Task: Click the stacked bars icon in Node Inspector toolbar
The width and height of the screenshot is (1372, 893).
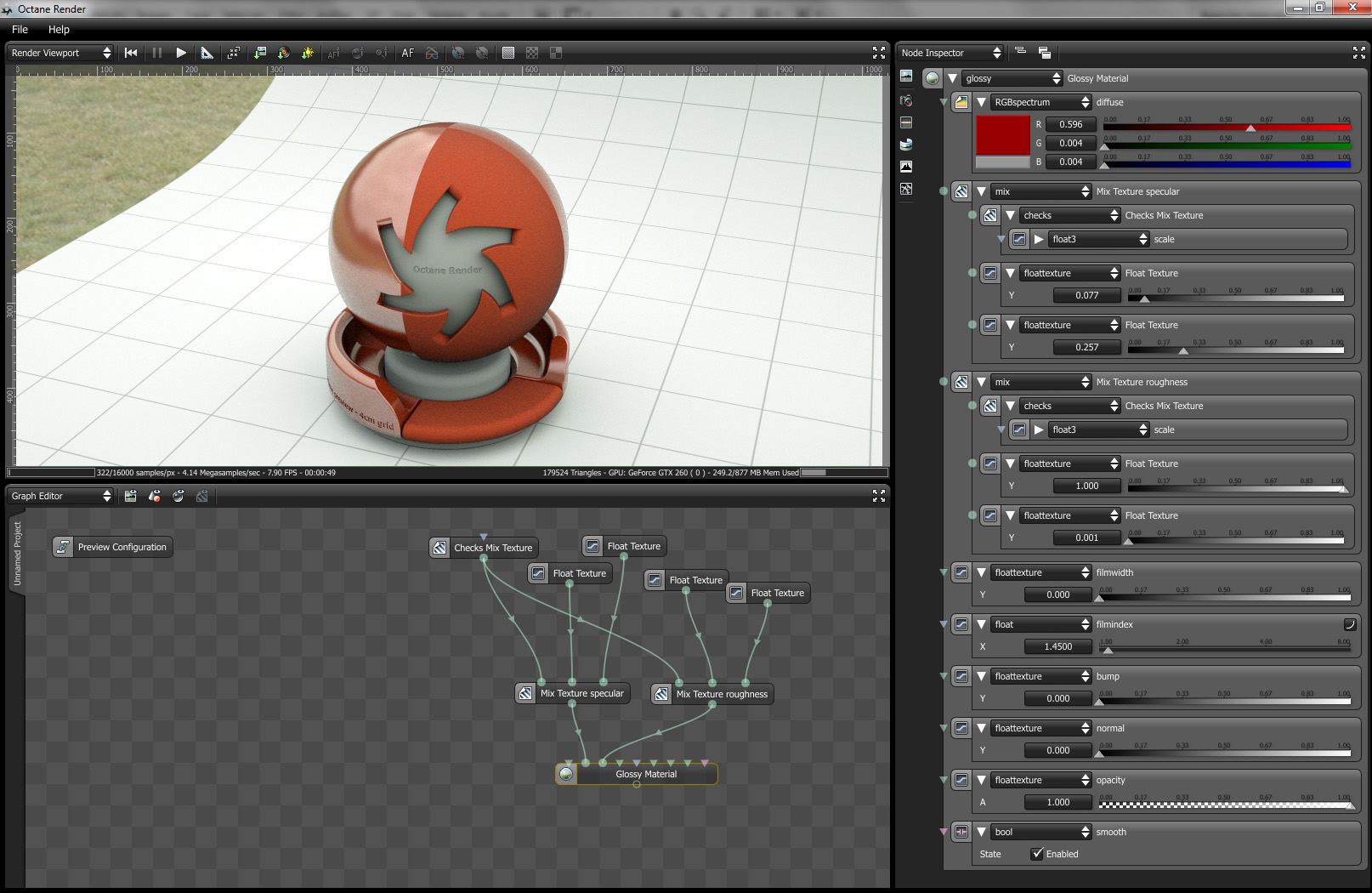Action: [1021, 52]
